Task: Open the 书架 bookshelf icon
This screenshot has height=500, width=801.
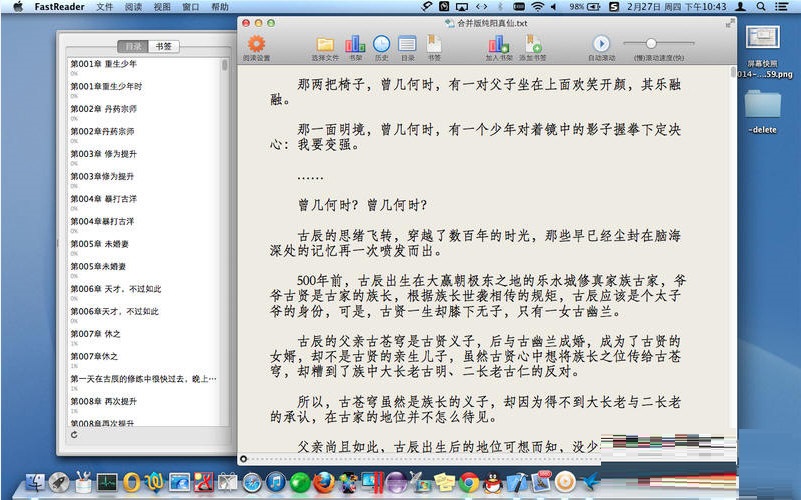Action: tap(355, 44)
